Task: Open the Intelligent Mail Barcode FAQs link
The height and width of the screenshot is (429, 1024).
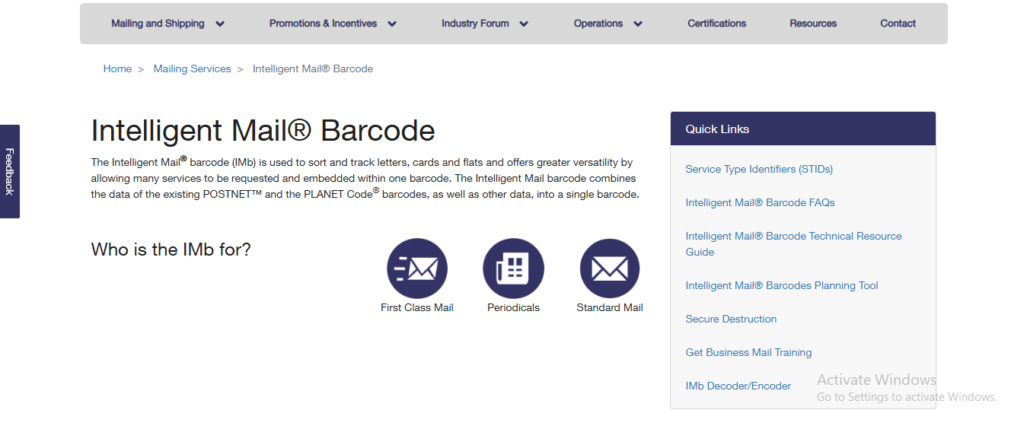Action: [760, 202]
